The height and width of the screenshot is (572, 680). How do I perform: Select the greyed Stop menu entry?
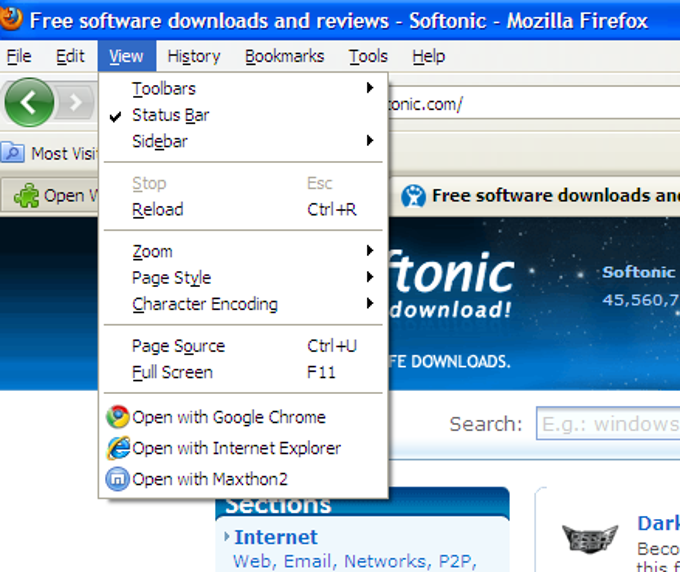tap(243, 183)
